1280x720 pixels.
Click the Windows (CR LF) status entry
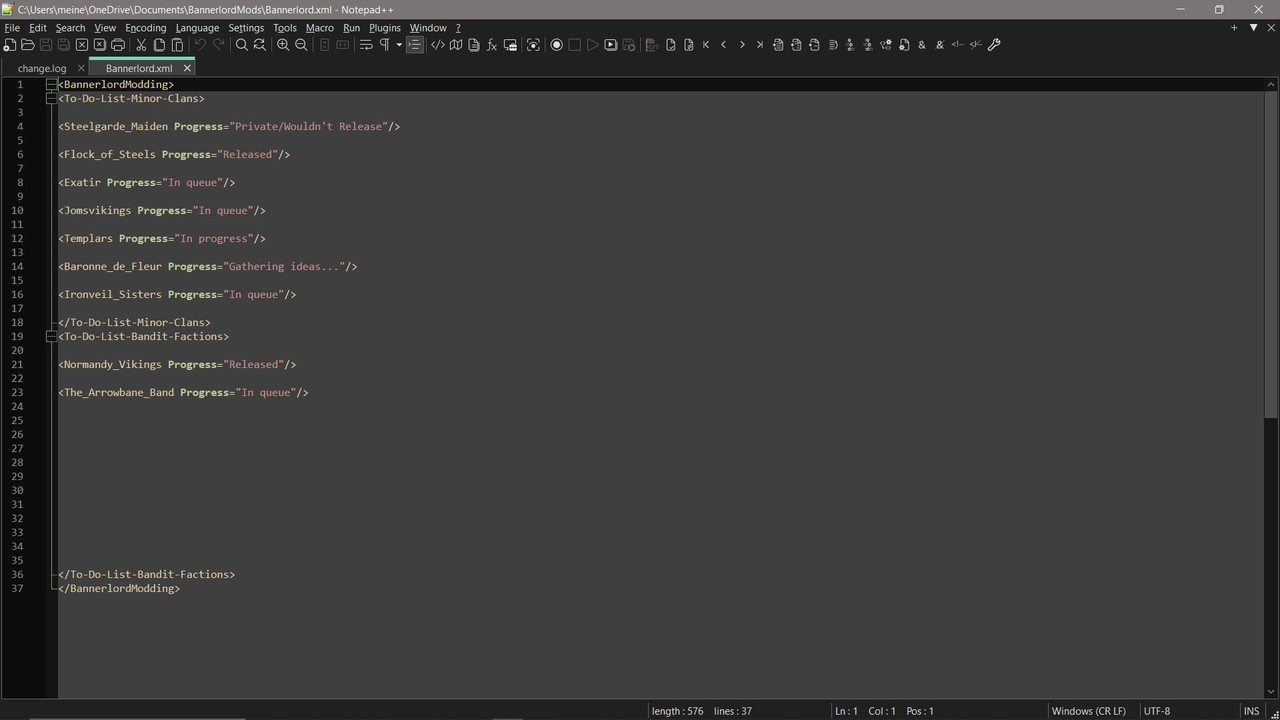pos(1088,711)
